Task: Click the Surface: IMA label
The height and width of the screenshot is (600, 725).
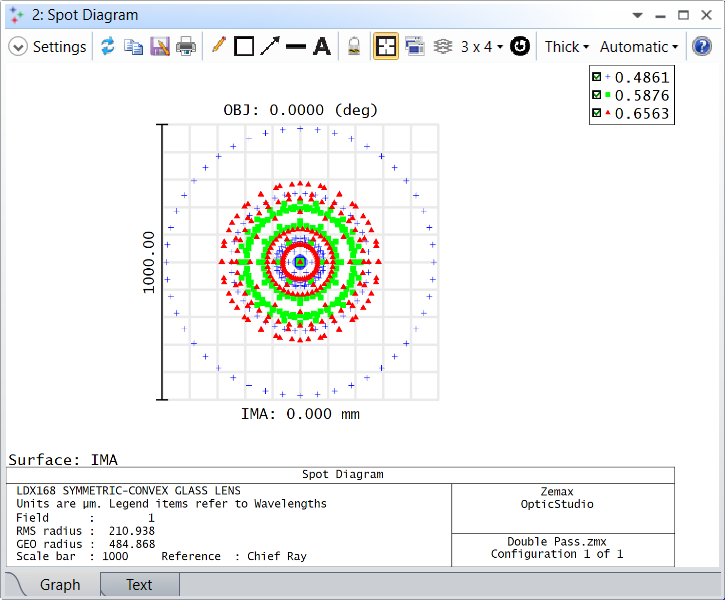Action: [x=63, y=459]
